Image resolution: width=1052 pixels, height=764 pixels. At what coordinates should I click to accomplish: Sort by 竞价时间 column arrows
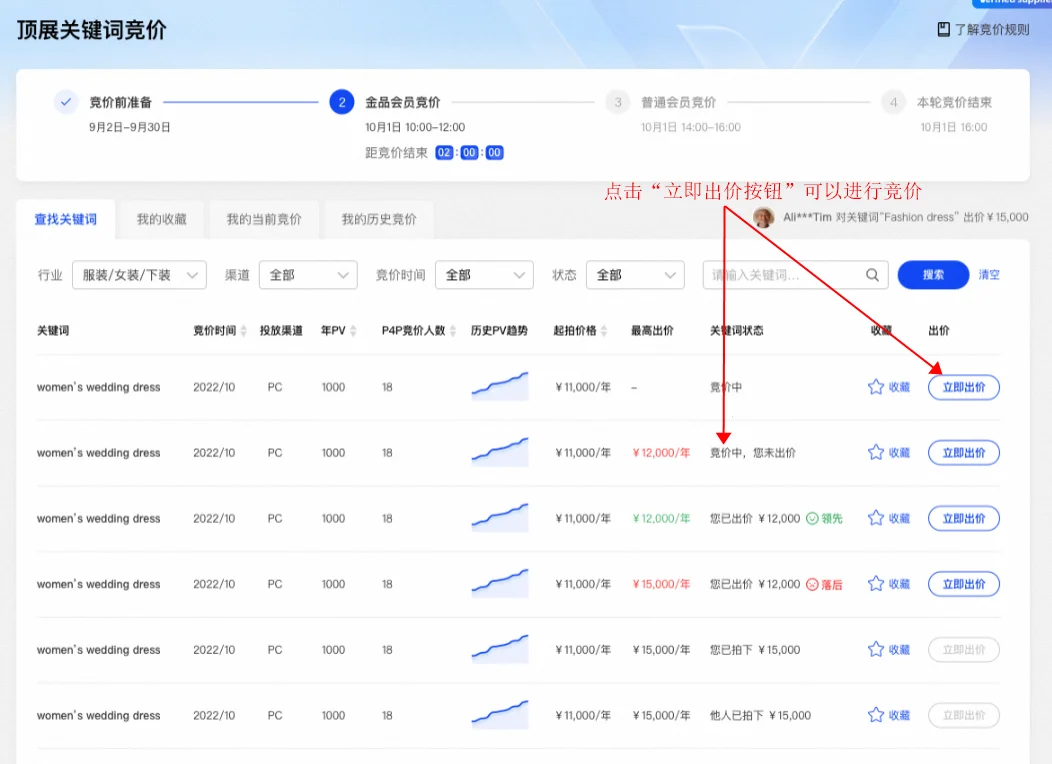[x=243, y=331]
